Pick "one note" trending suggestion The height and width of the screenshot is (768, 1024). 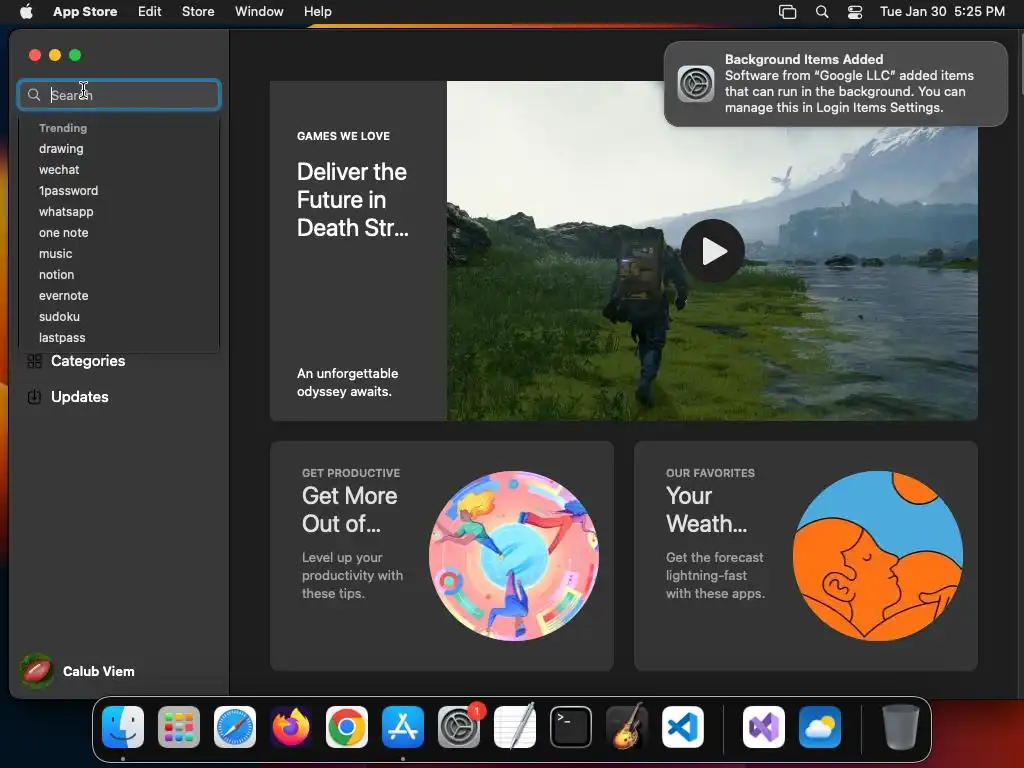[63, 232]
